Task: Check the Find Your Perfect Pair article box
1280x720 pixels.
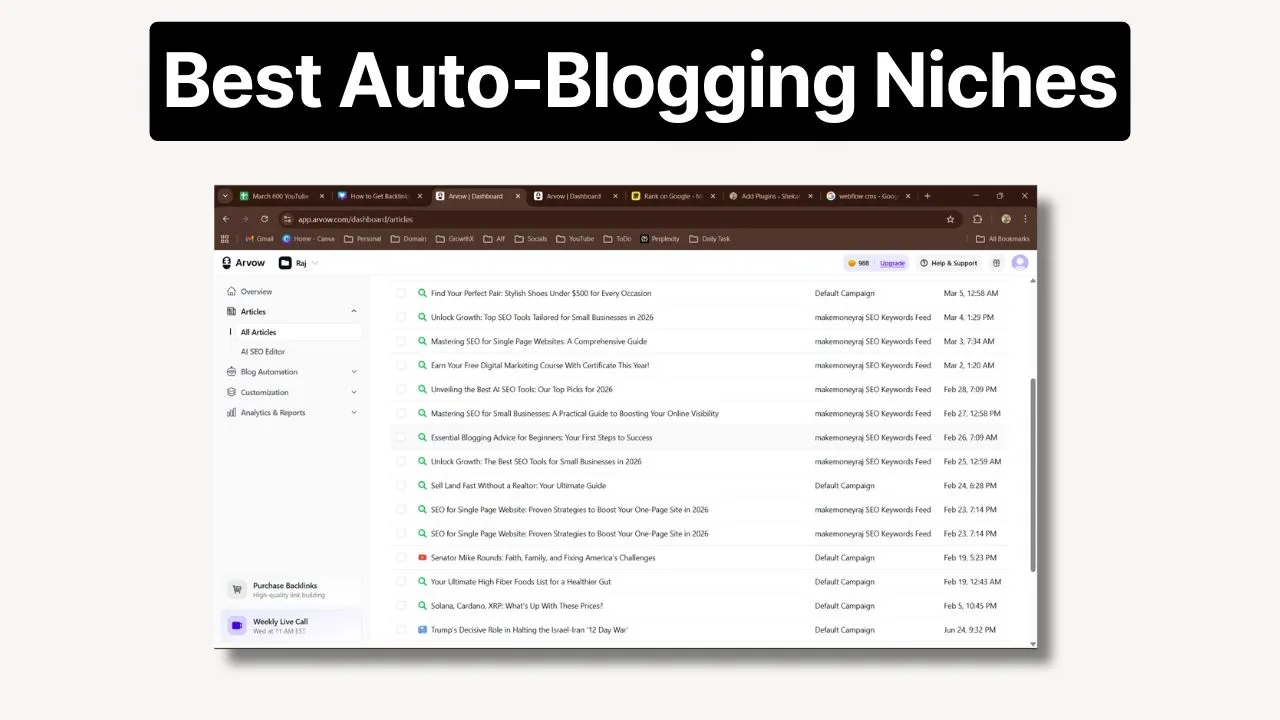Action: coord(401,294)
